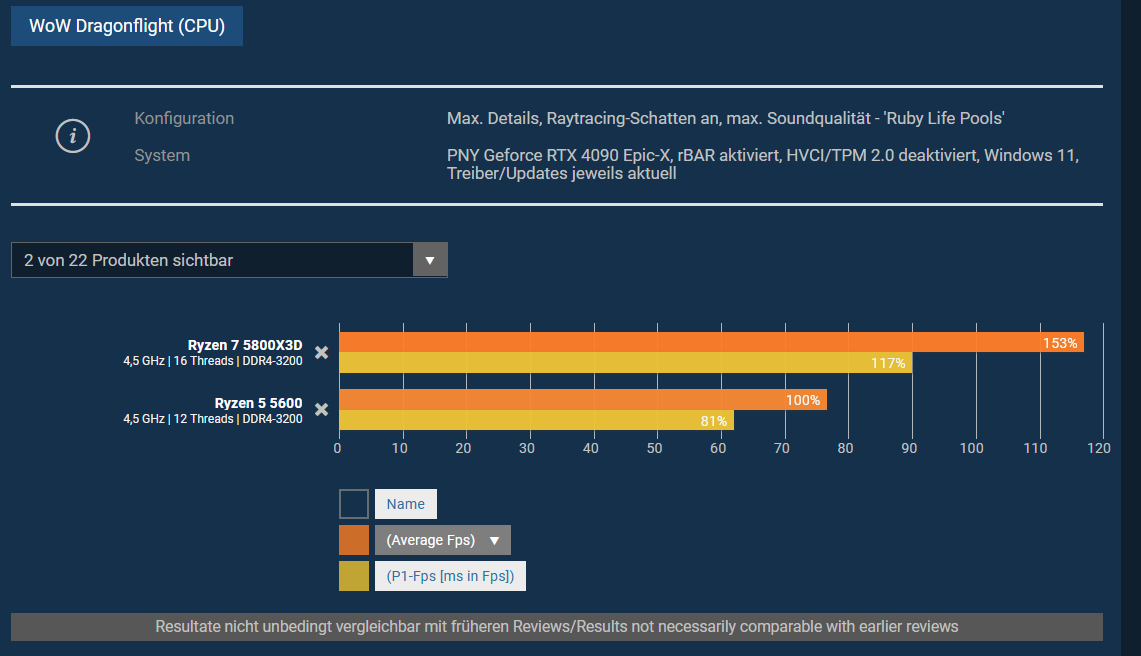Click '4,5 GHz | 16 Threads | DDR4-3200' specs text
The width and height of the screenshot is (1141, 656).
[x=212, y=361]
